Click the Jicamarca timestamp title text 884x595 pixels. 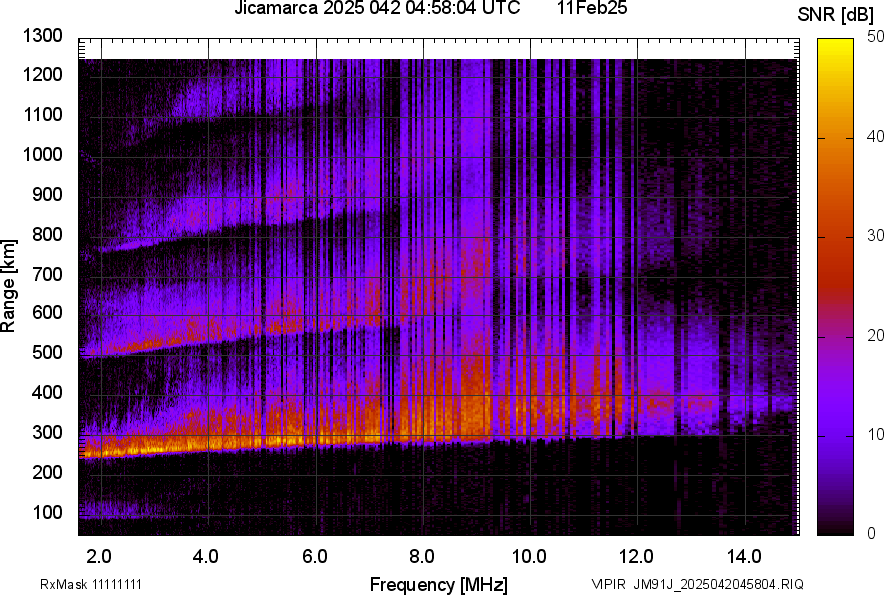pyautogui.click(x=377, y=9)
